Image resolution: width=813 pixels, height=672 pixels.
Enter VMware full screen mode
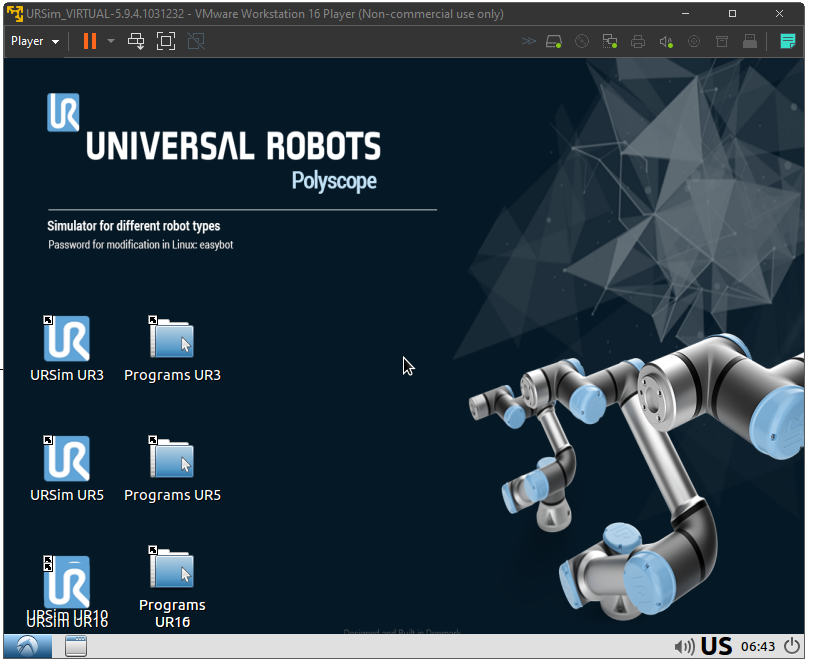[x=166, y=41]
